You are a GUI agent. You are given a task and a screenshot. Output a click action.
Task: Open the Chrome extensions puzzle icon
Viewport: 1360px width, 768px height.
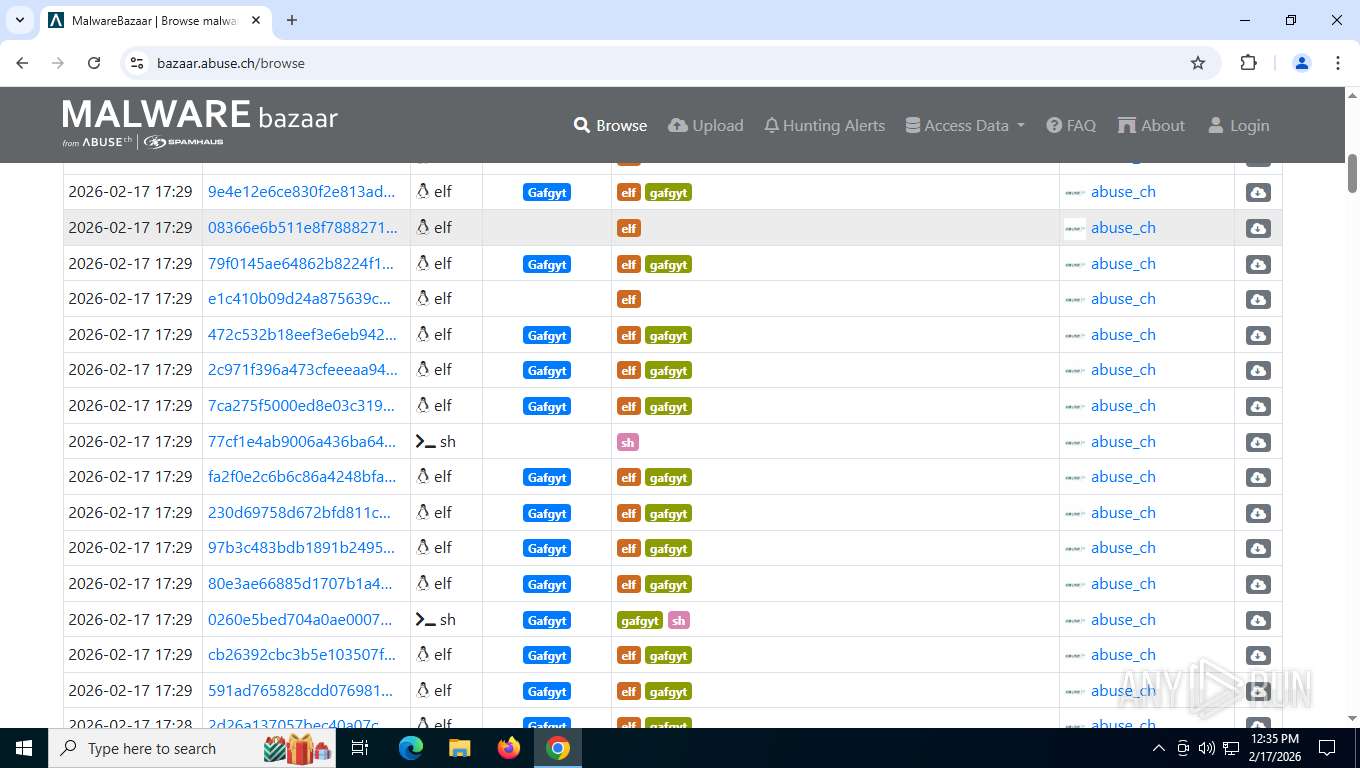(1248, 63)
